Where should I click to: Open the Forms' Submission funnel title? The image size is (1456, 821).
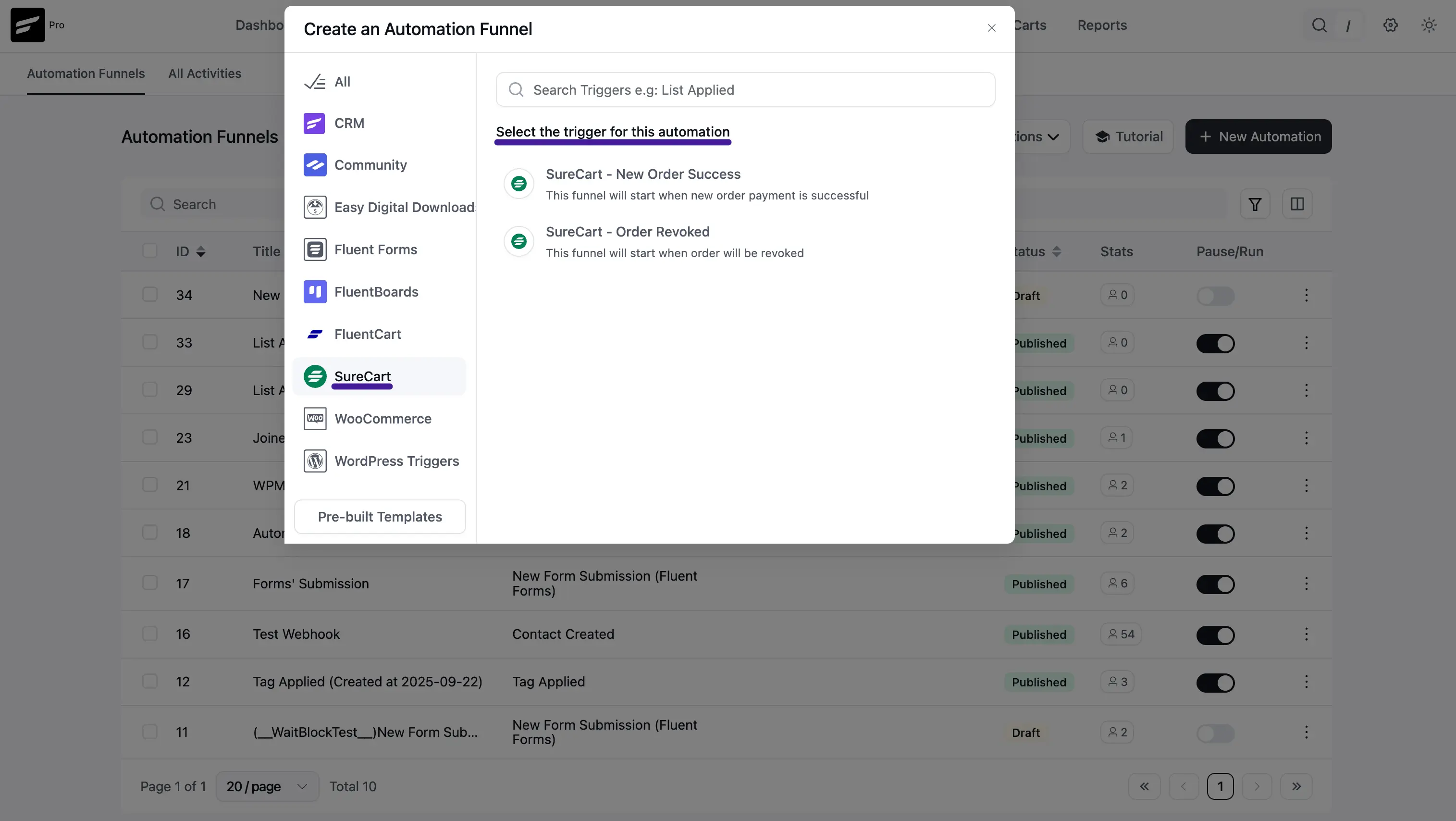coord(311,584)
